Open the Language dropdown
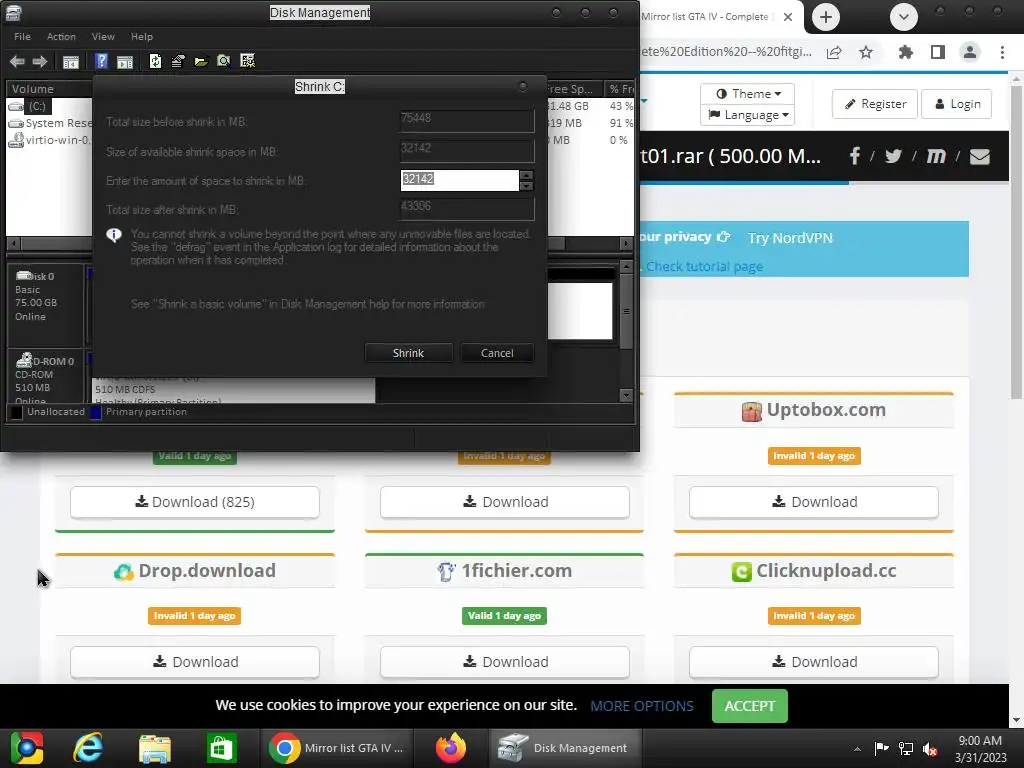Image resolution: width=1024 pixels, height=768 pixels. point(748,115)
